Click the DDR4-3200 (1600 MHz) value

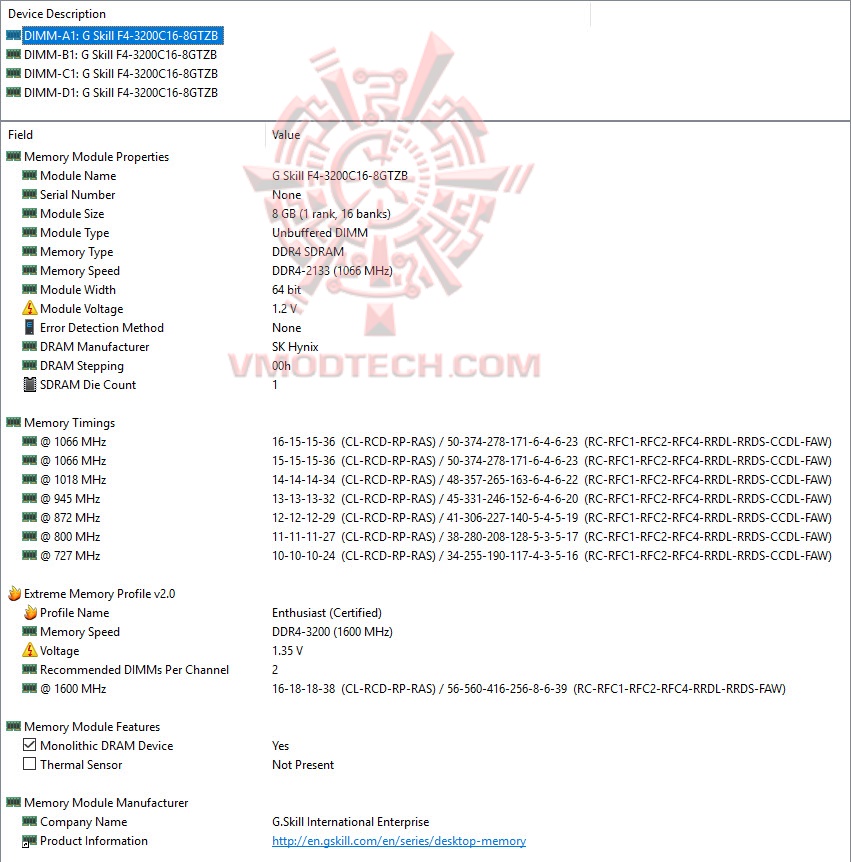(332, 632)
